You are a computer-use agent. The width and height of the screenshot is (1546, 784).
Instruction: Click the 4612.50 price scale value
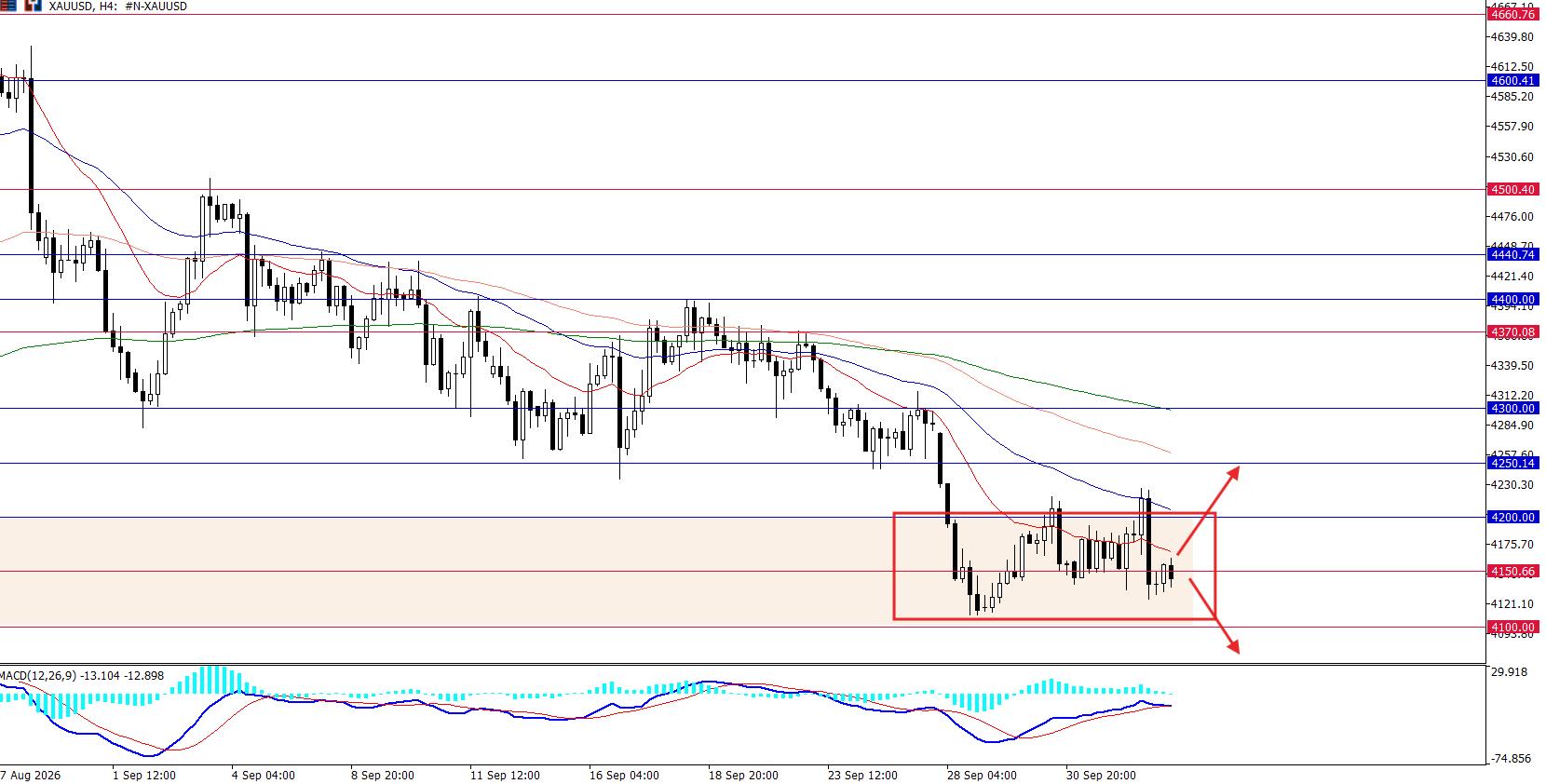pyautogui.click(x=1512, y=67)
